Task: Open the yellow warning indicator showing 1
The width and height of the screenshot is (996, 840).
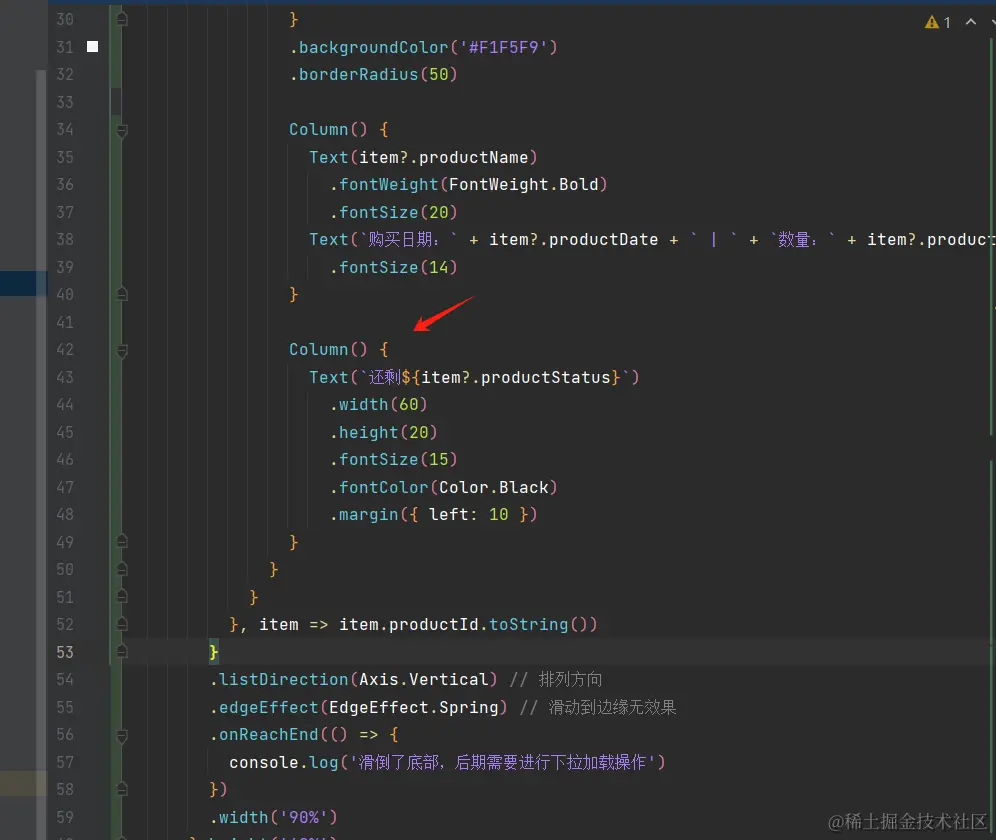Action: tap(938, 22)
